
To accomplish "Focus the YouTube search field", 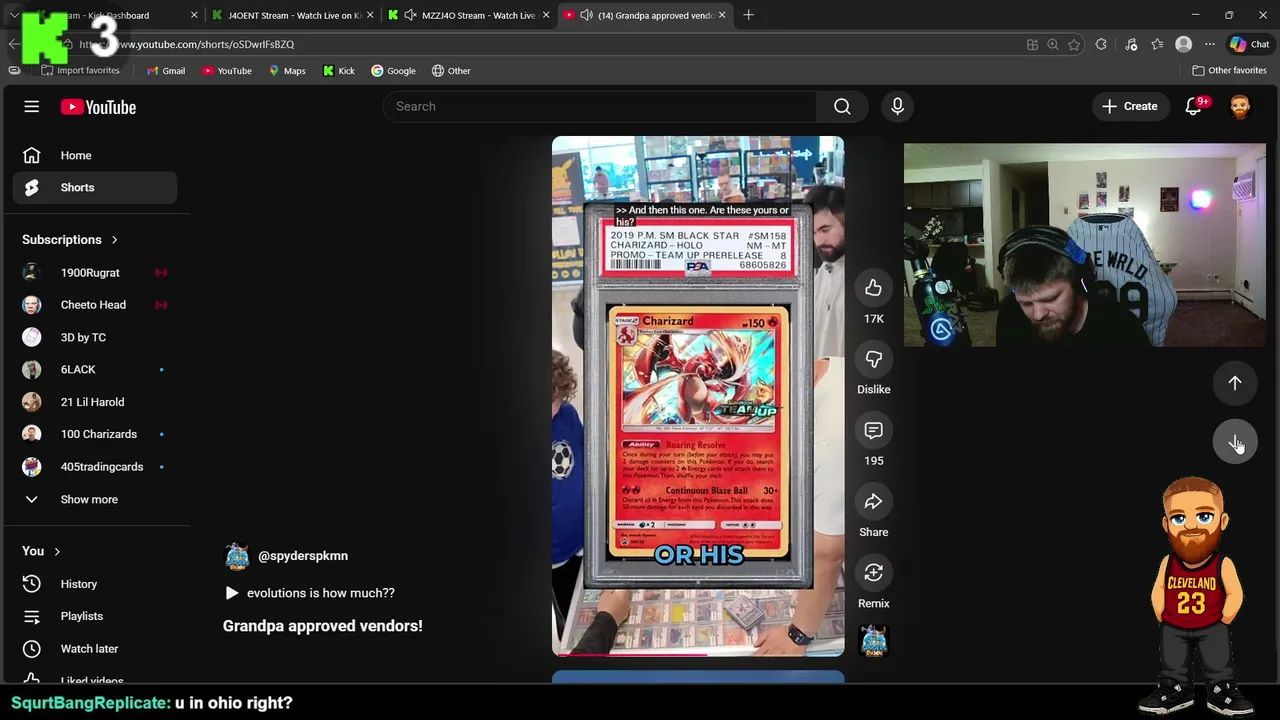I will tap(600, 107).
